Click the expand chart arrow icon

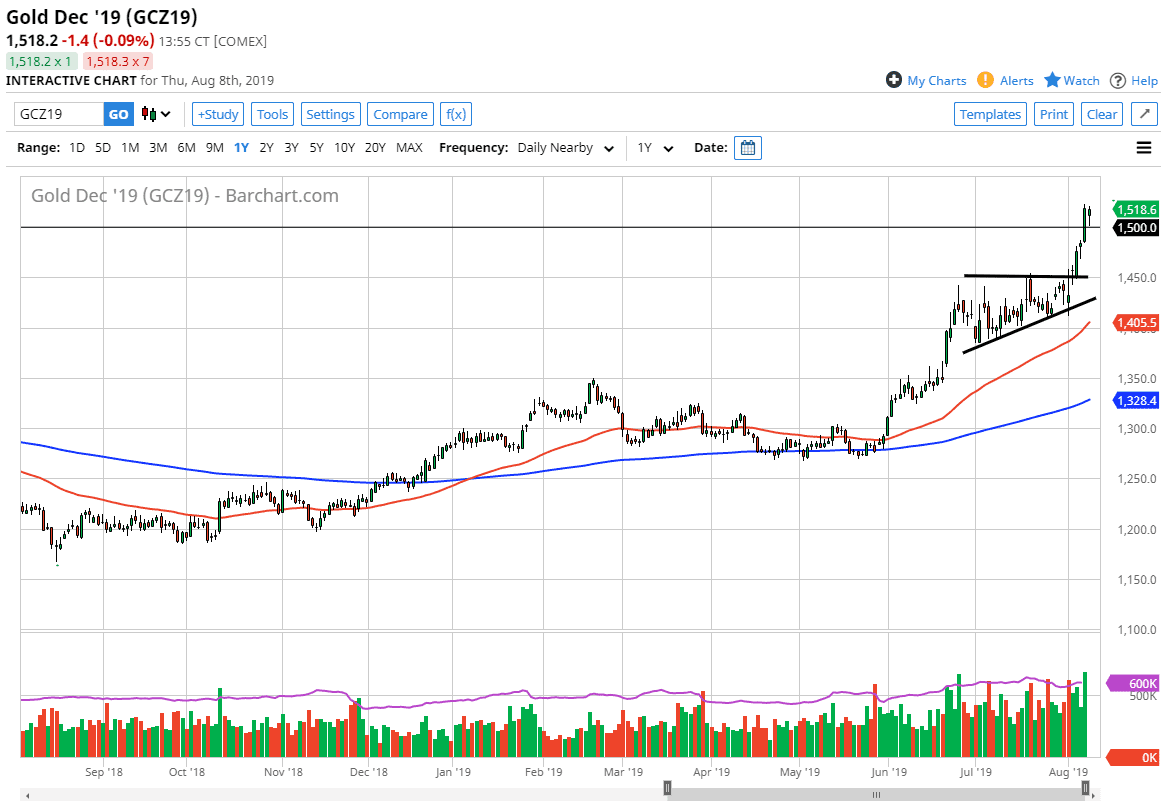click(1144, 114)
